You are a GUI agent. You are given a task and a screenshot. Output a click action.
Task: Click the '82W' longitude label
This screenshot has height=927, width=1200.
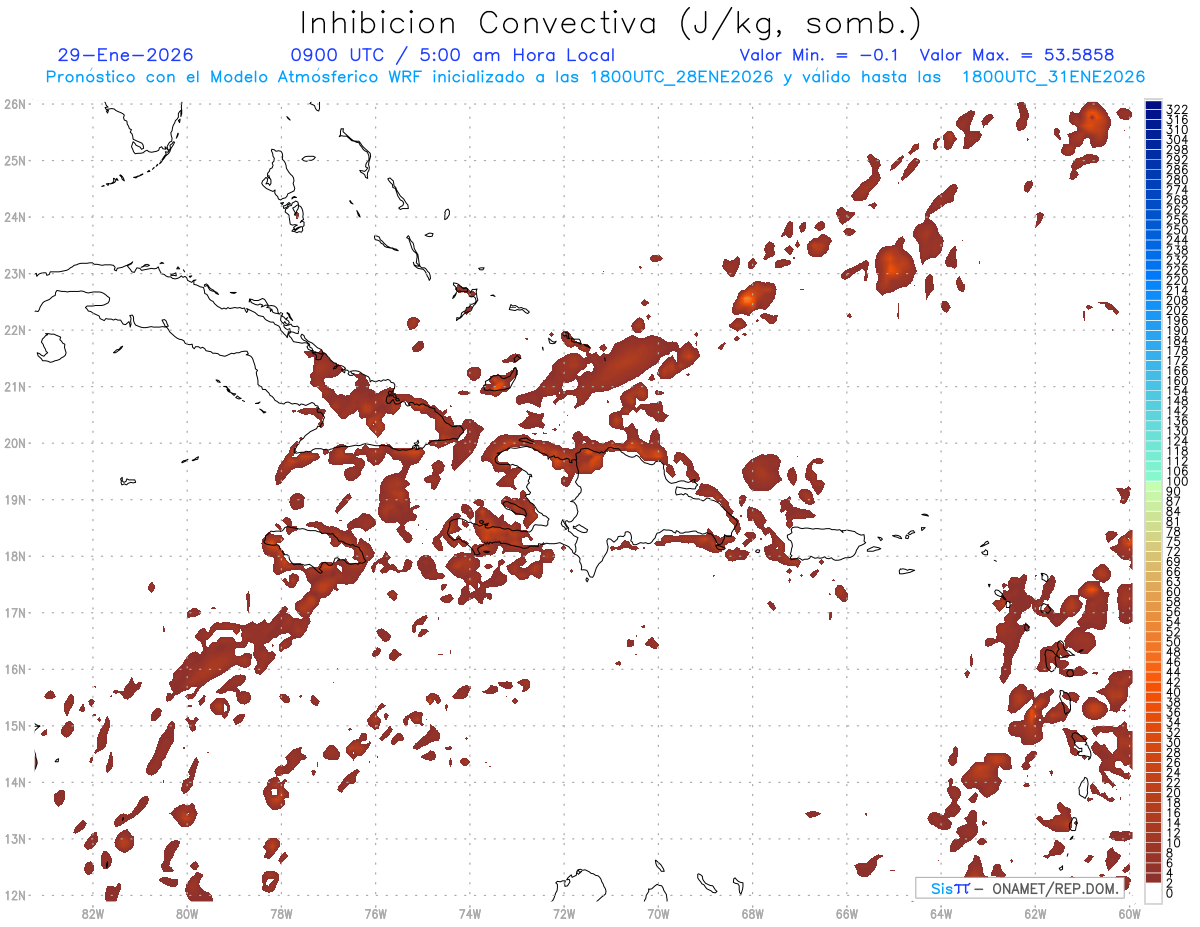92,912
